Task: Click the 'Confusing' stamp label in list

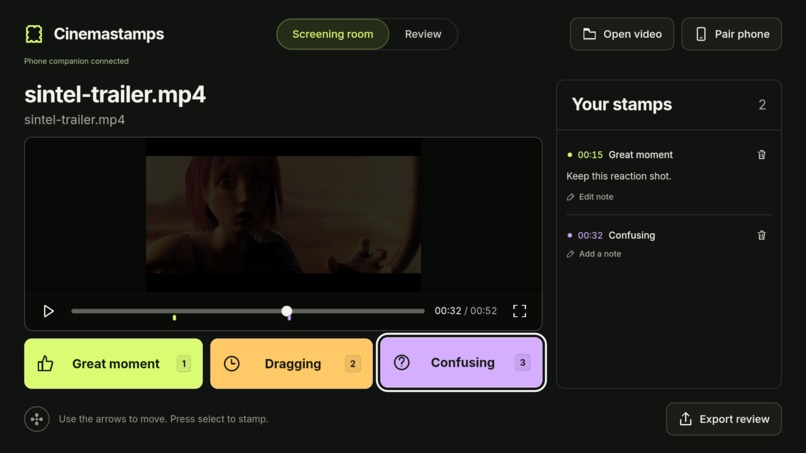Action: coord(632,235)
